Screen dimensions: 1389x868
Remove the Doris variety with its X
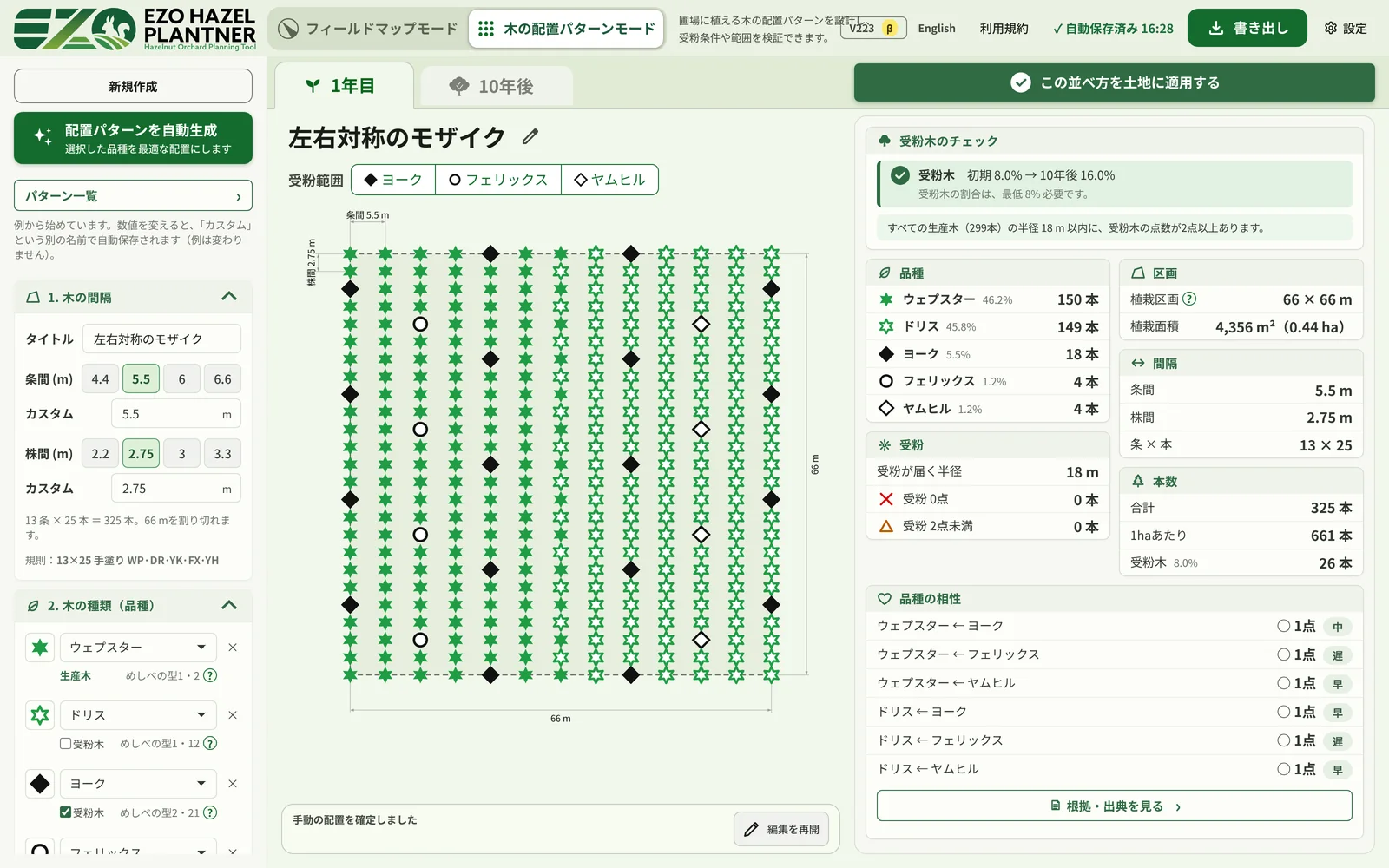click(233, 715)
